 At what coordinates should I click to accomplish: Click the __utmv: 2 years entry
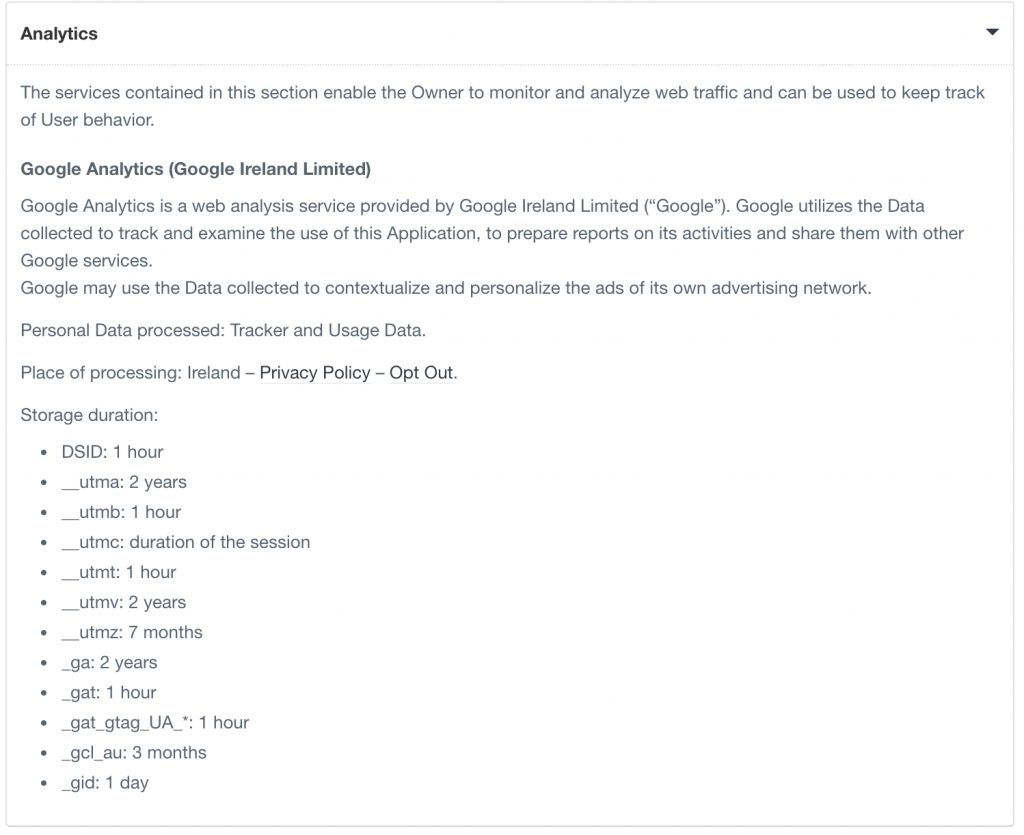(x=124, y=602)
